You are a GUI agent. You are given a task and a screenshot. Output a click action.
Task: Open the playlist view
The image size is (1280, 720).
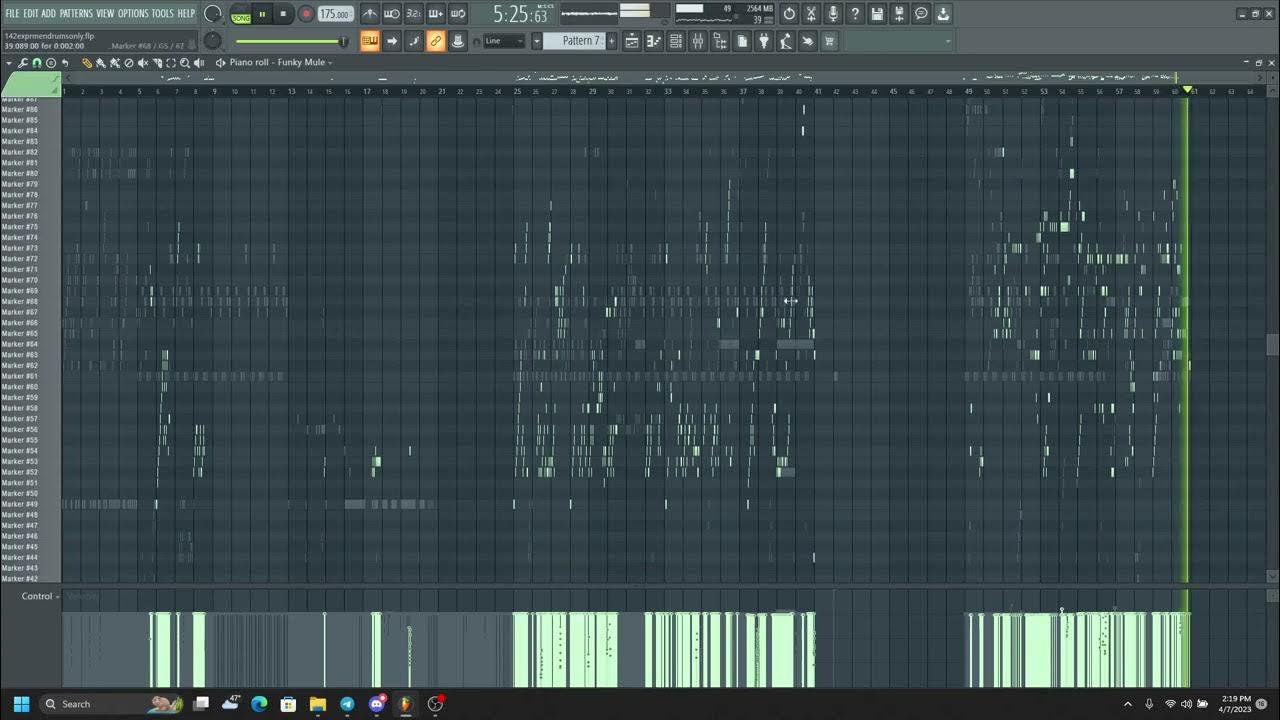click(x=632, y=41)
